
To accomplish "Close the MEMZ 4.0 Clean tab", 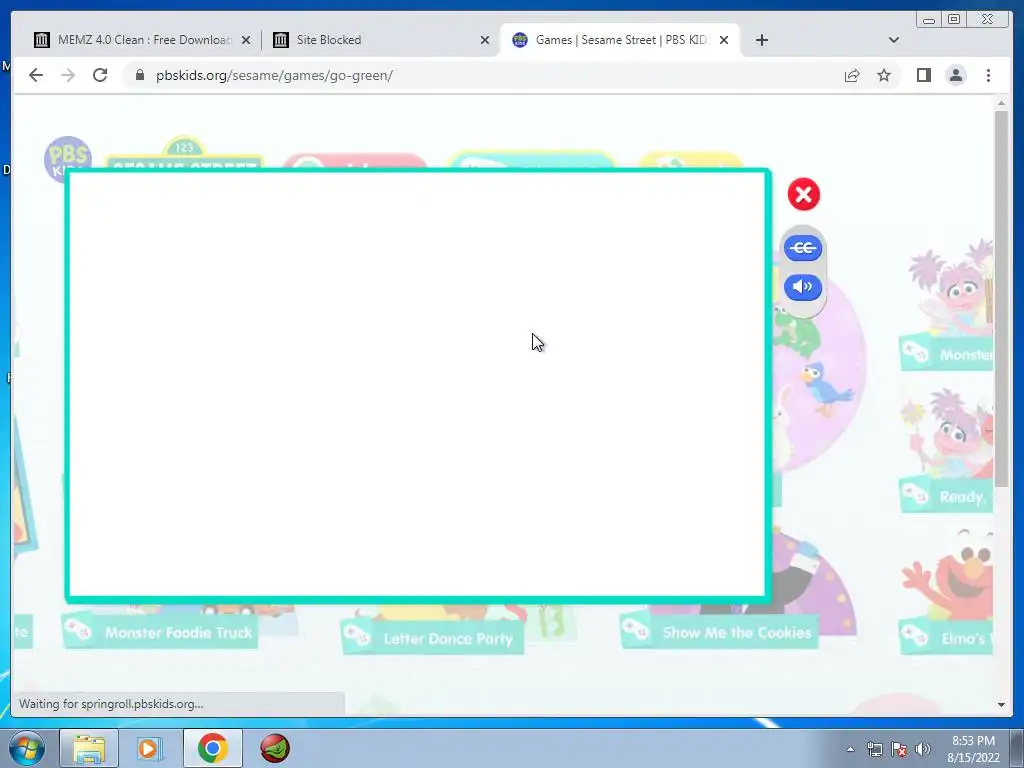I will (246, 40).
